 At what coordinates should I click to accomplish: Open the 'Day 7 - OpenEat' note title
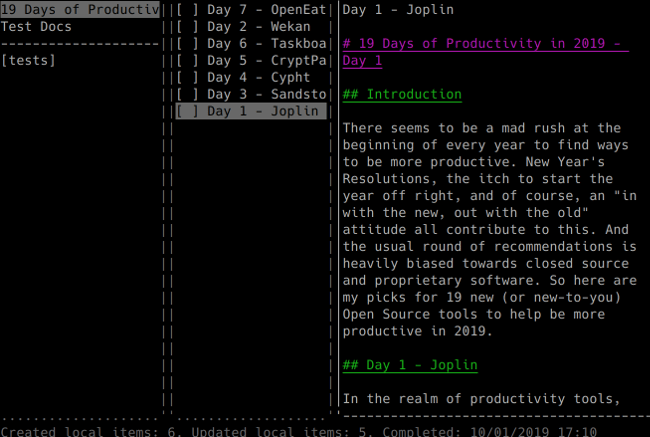tap(266, 10)
